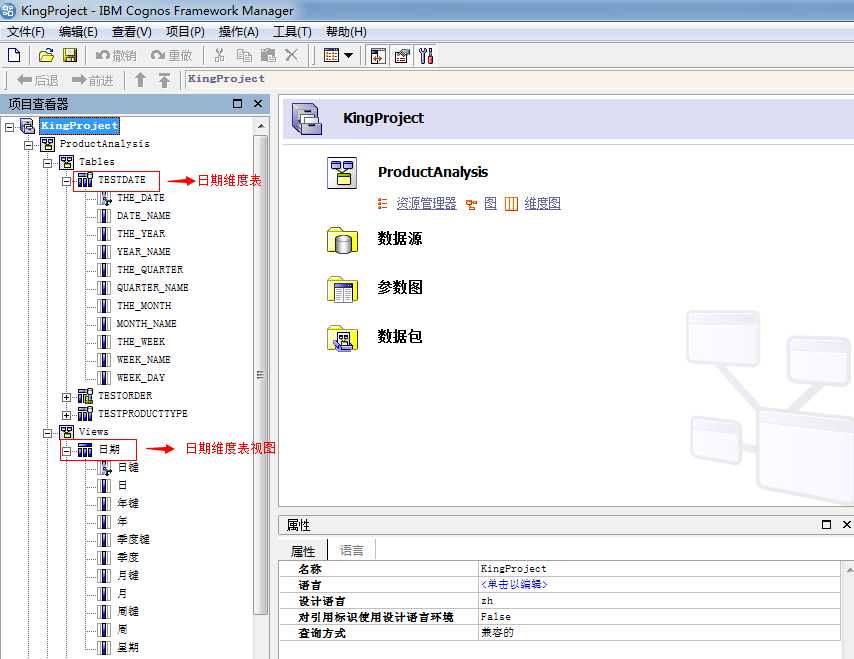Screen dimensions: 854x659
Task: Collapse the 日期 view query subject
Action: coord(66,451)
